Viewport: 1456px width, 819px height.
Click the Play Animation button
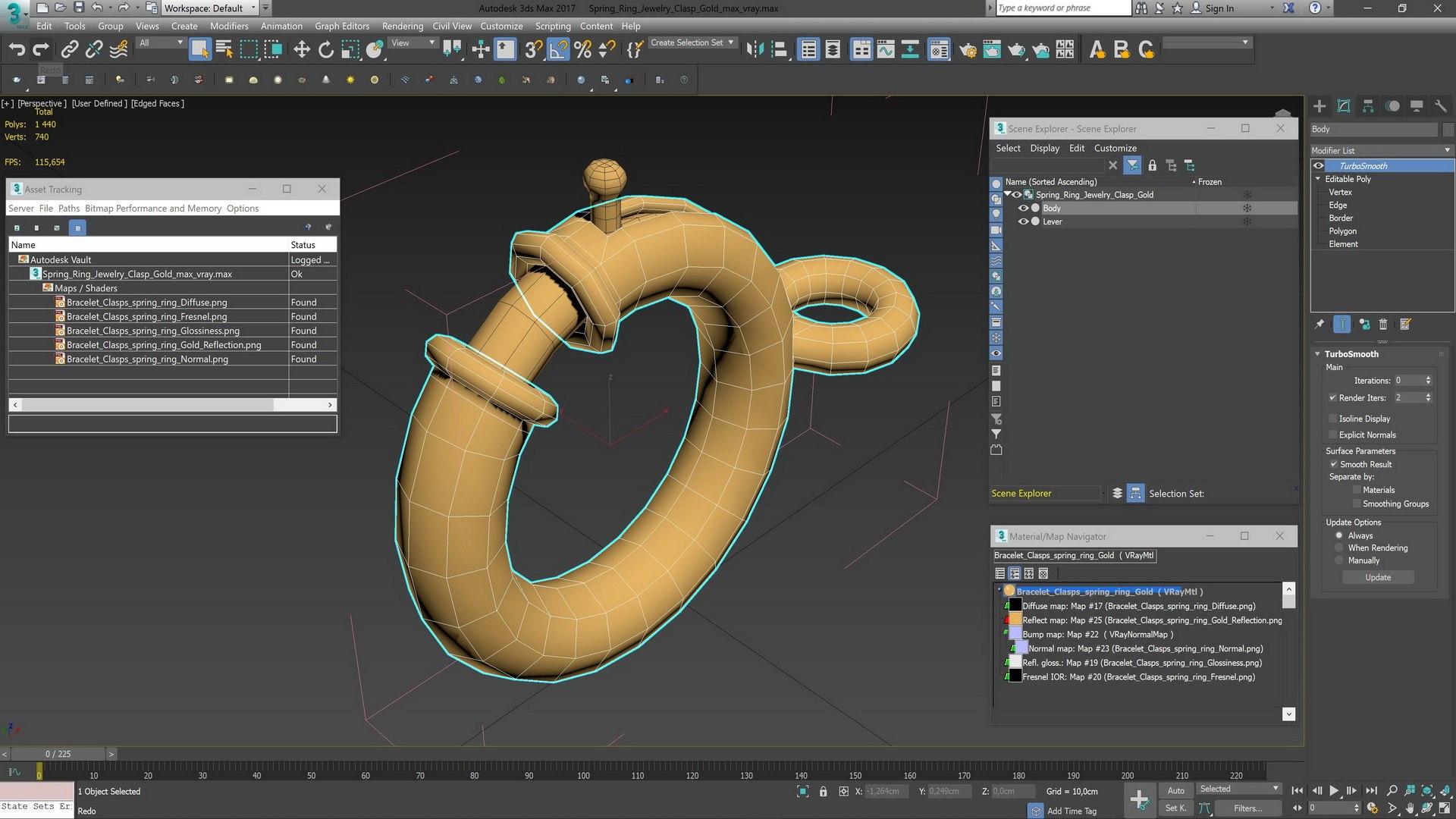(1334, 790)
